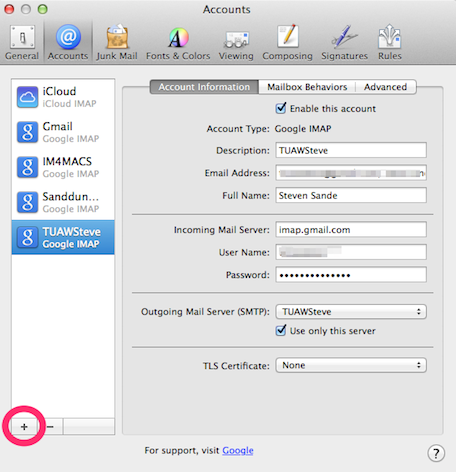Select the IM4MACS account
Image resolution: width=456 pixels, height=472 pixels.
point(63,167)
